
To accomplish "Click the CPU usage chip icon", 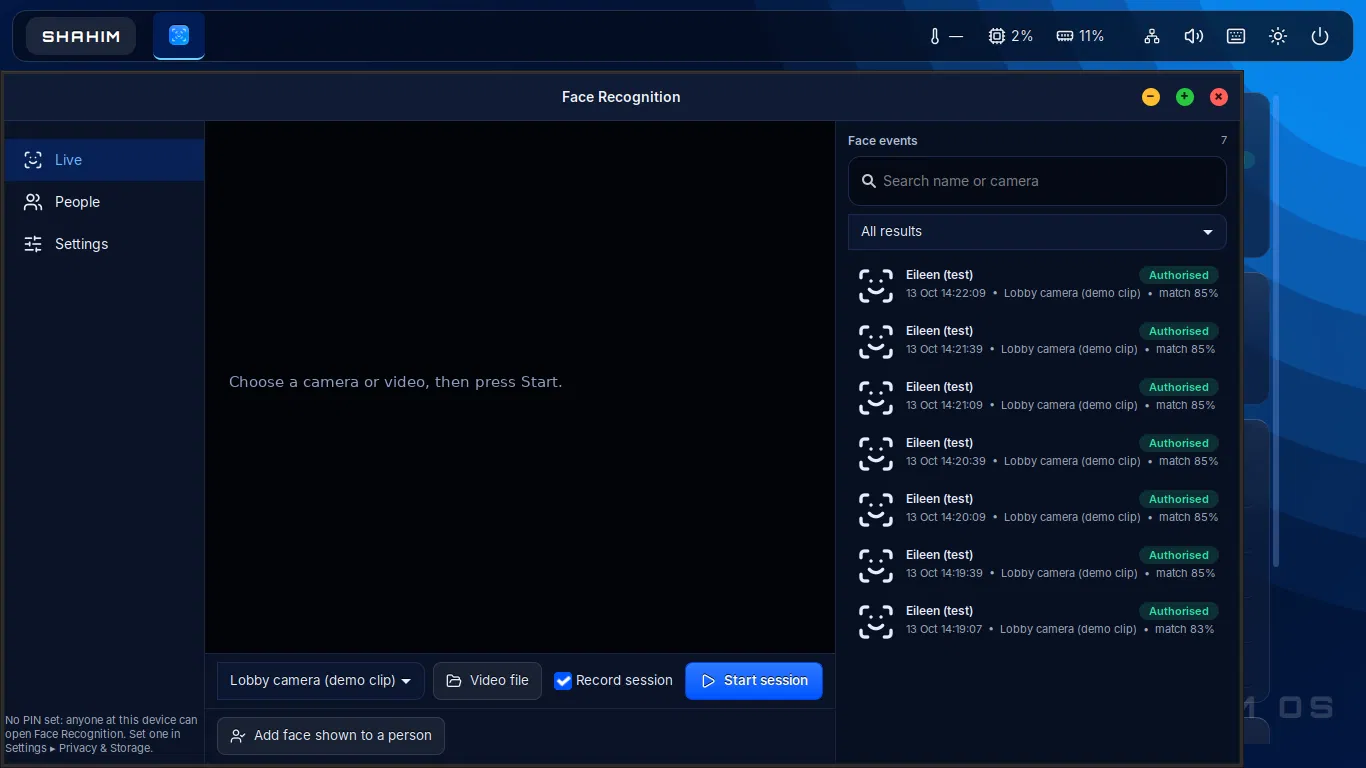I will (996, 36).
